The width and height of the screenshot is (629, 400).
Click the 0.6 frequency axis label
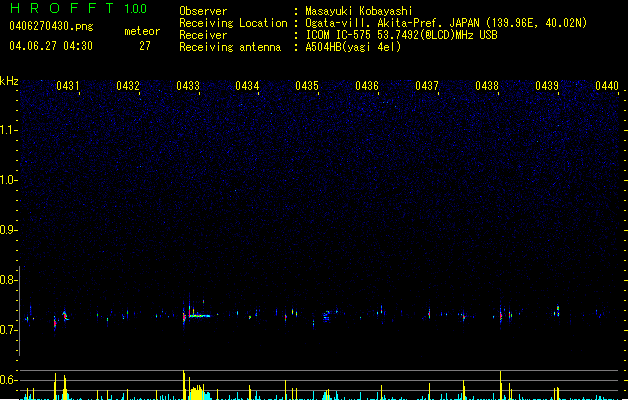[x=8, y=380]
